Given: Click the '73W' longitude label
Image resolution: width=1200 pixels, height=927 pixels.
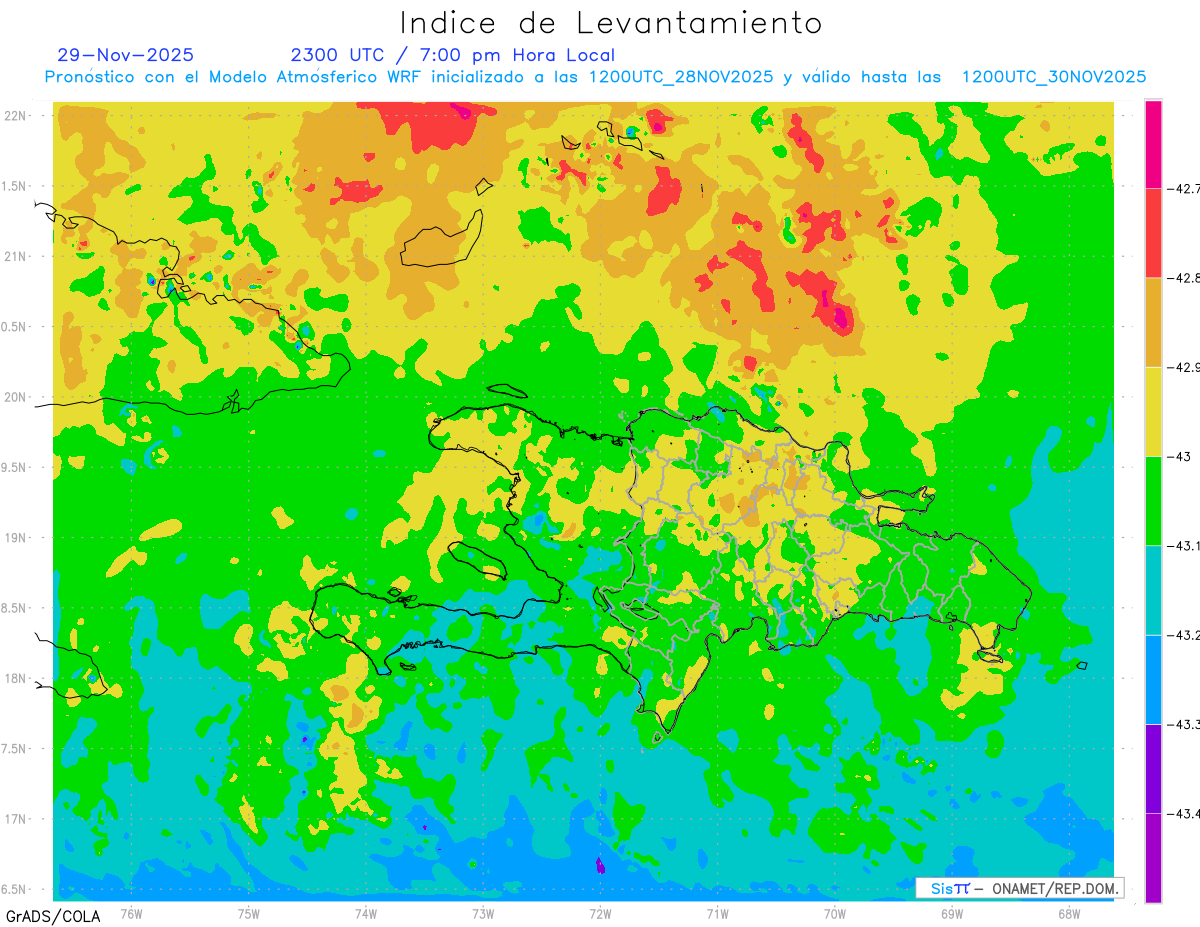Looking at the screenshot, I should point(483,914).
